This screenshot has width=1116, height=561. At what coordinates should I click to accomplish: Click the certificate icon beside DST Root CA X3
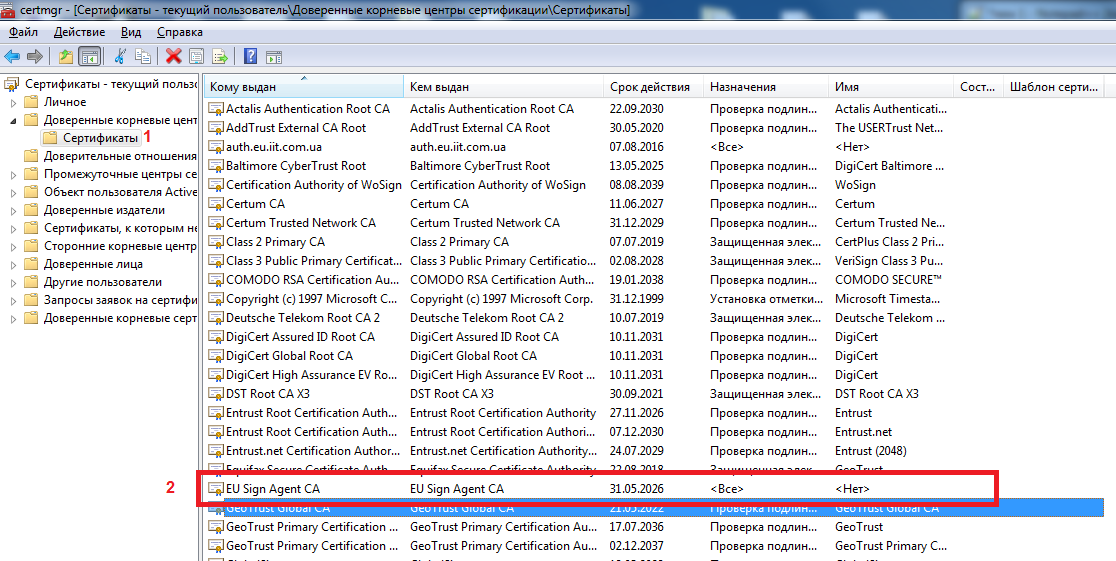click(216, 394)
